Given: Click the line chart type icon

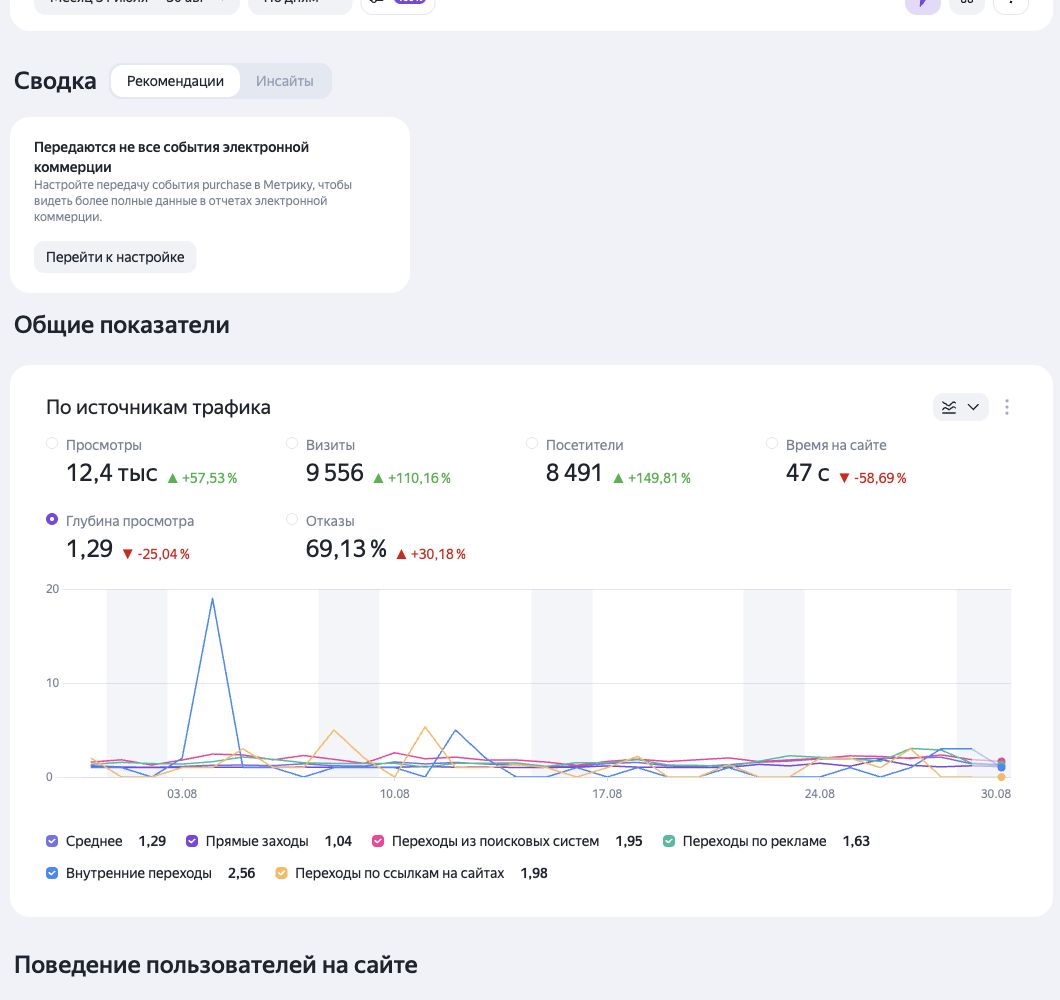Looking at the screenshot, I should (949, 407).
